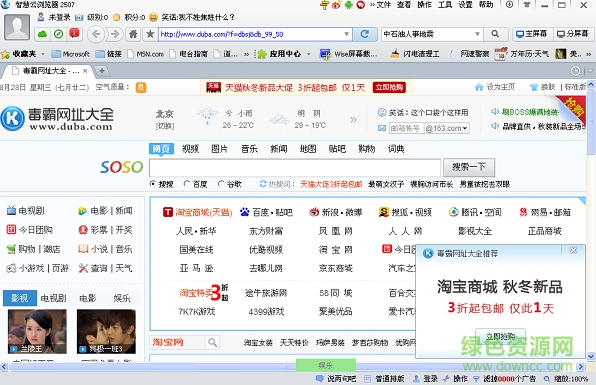Open the 查看 menu

[404, 5]
